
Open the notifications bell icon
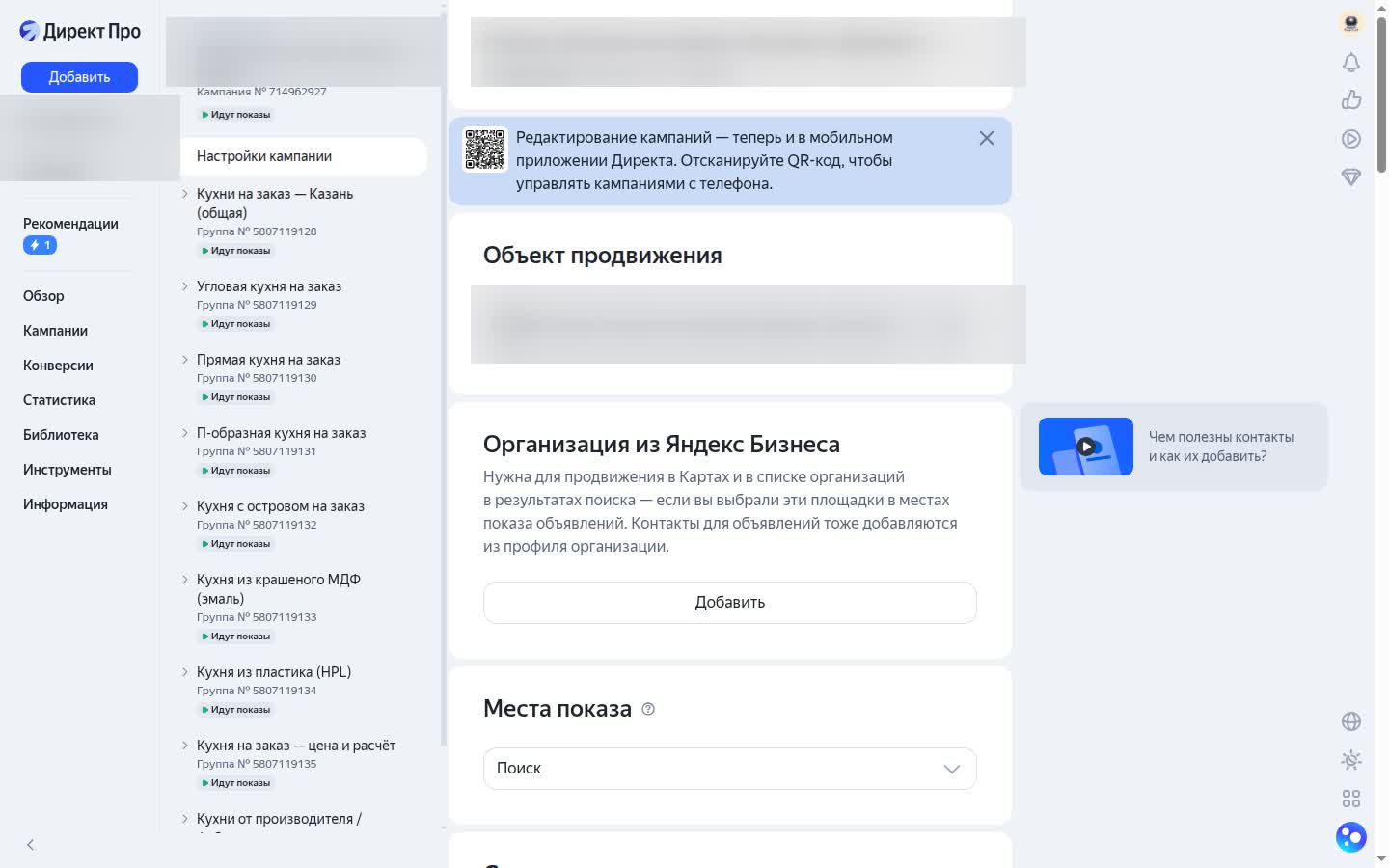pyautogui.click(x=1351, y=63)
